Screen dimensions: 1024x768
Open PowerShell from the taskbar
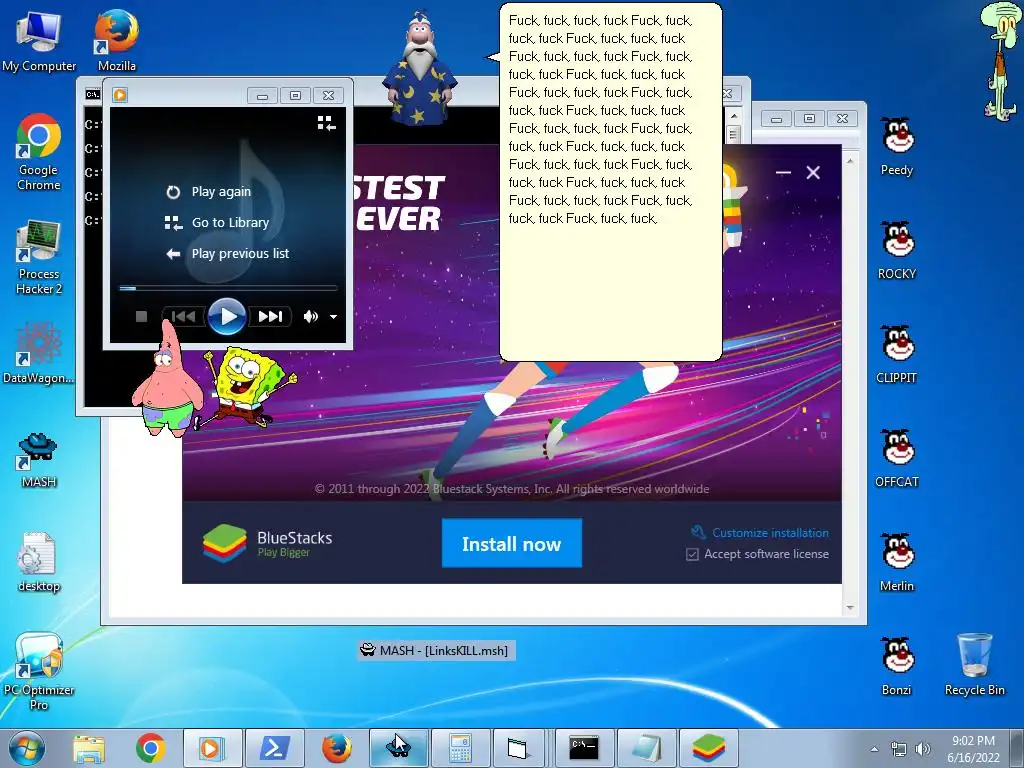point(274,748)
